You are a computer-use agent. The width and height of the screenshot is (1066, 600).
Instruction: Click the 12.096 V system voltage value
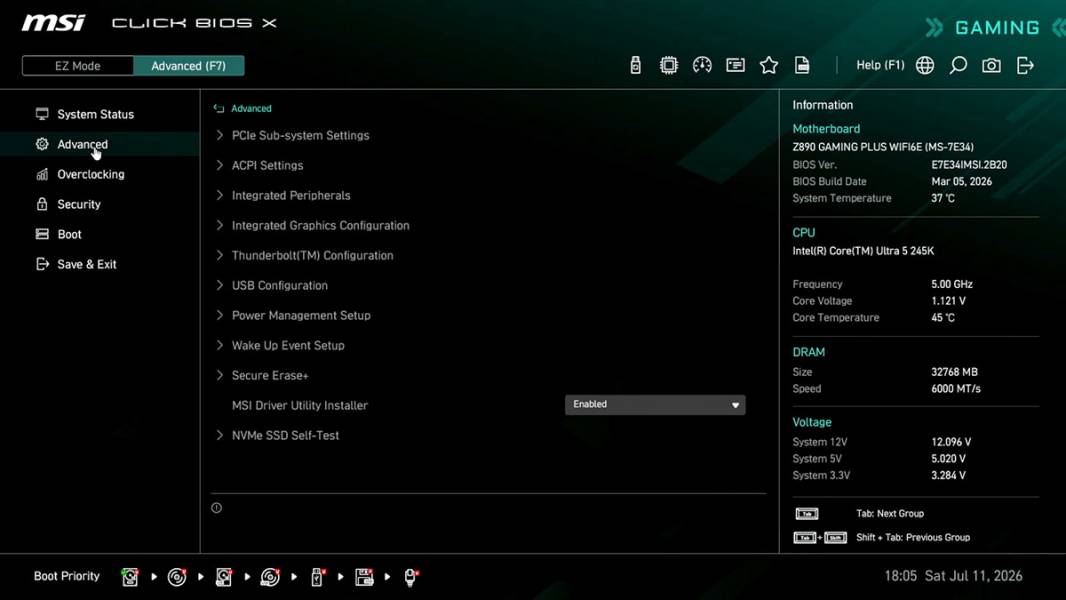coord(951,442)
